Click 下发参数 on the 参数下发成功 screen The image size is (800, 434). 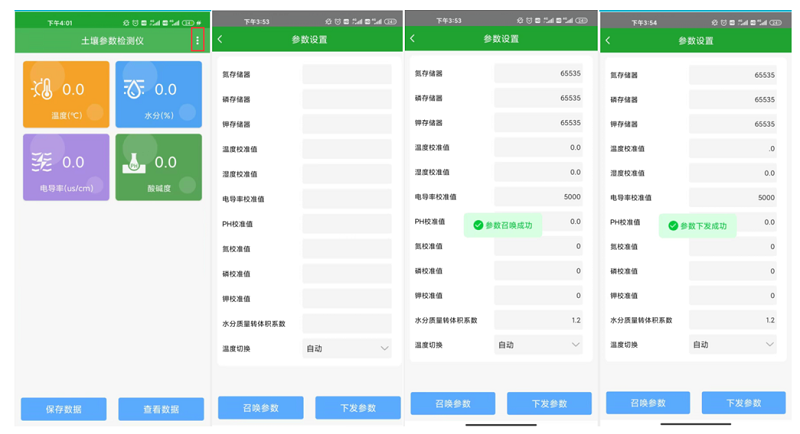744,403
